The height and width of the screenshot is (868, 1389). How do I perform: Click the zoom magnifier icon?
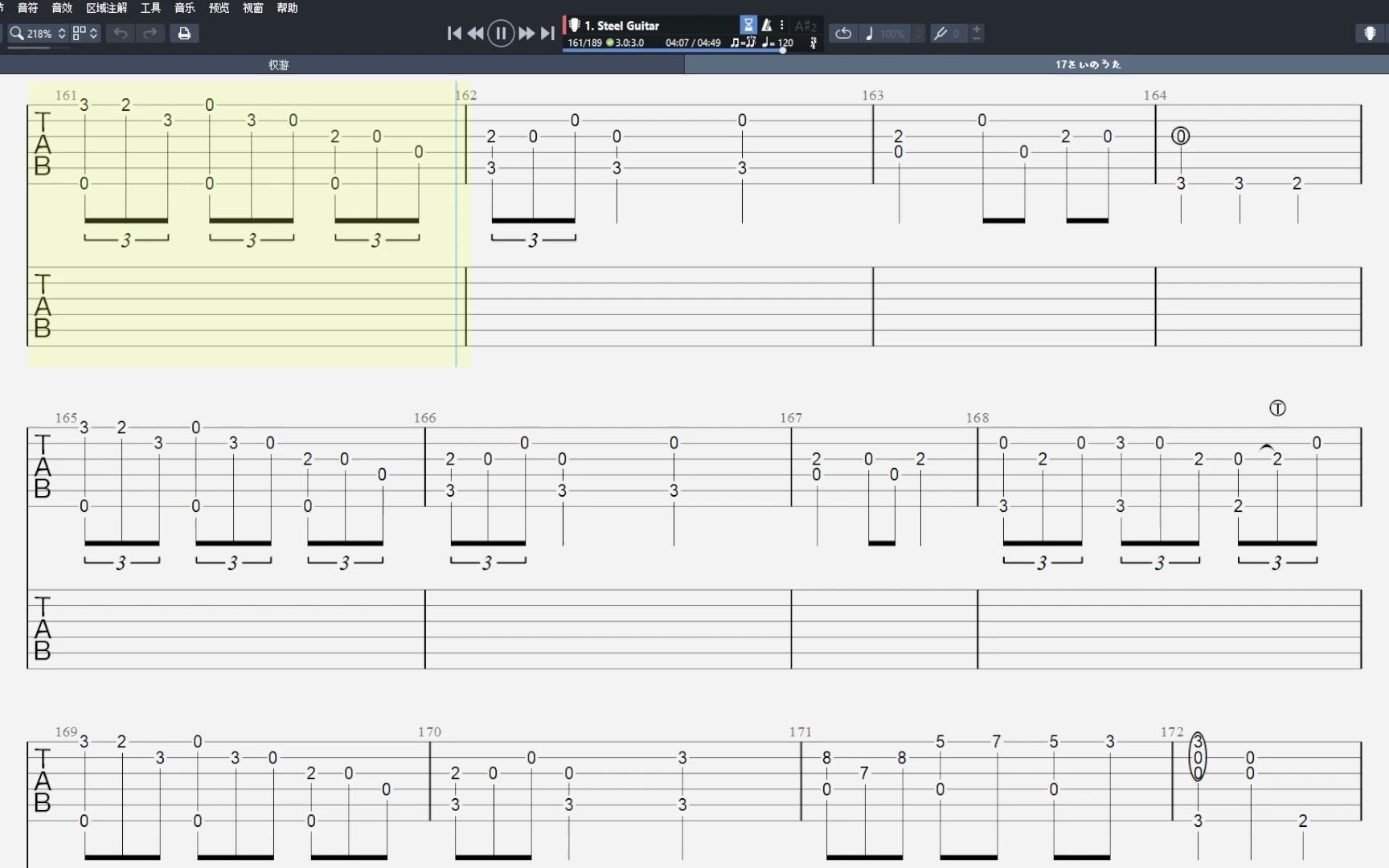tap(16, 33)
